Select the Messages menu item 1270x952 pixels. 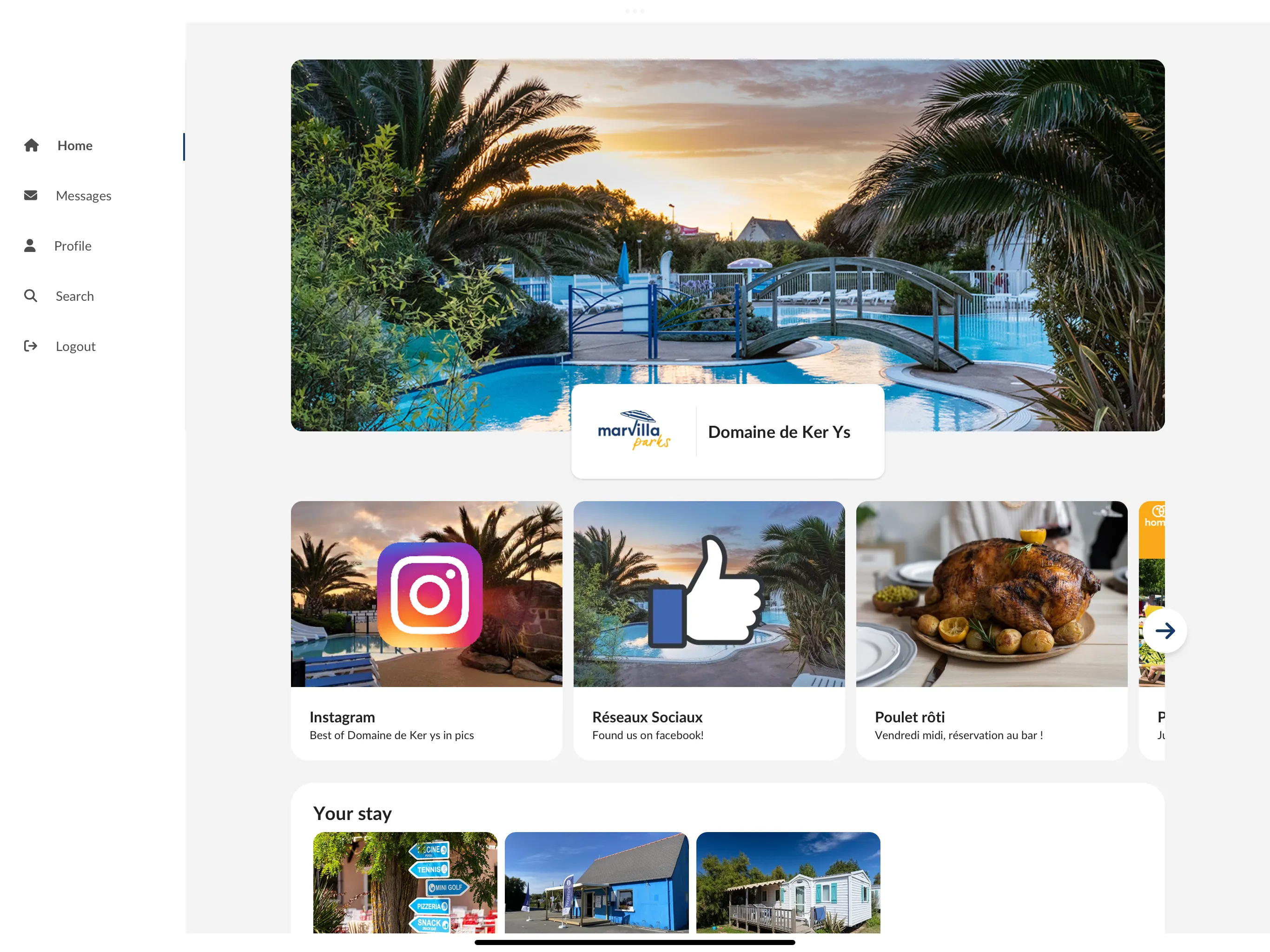pyautogui.click(x=84, y=195)
